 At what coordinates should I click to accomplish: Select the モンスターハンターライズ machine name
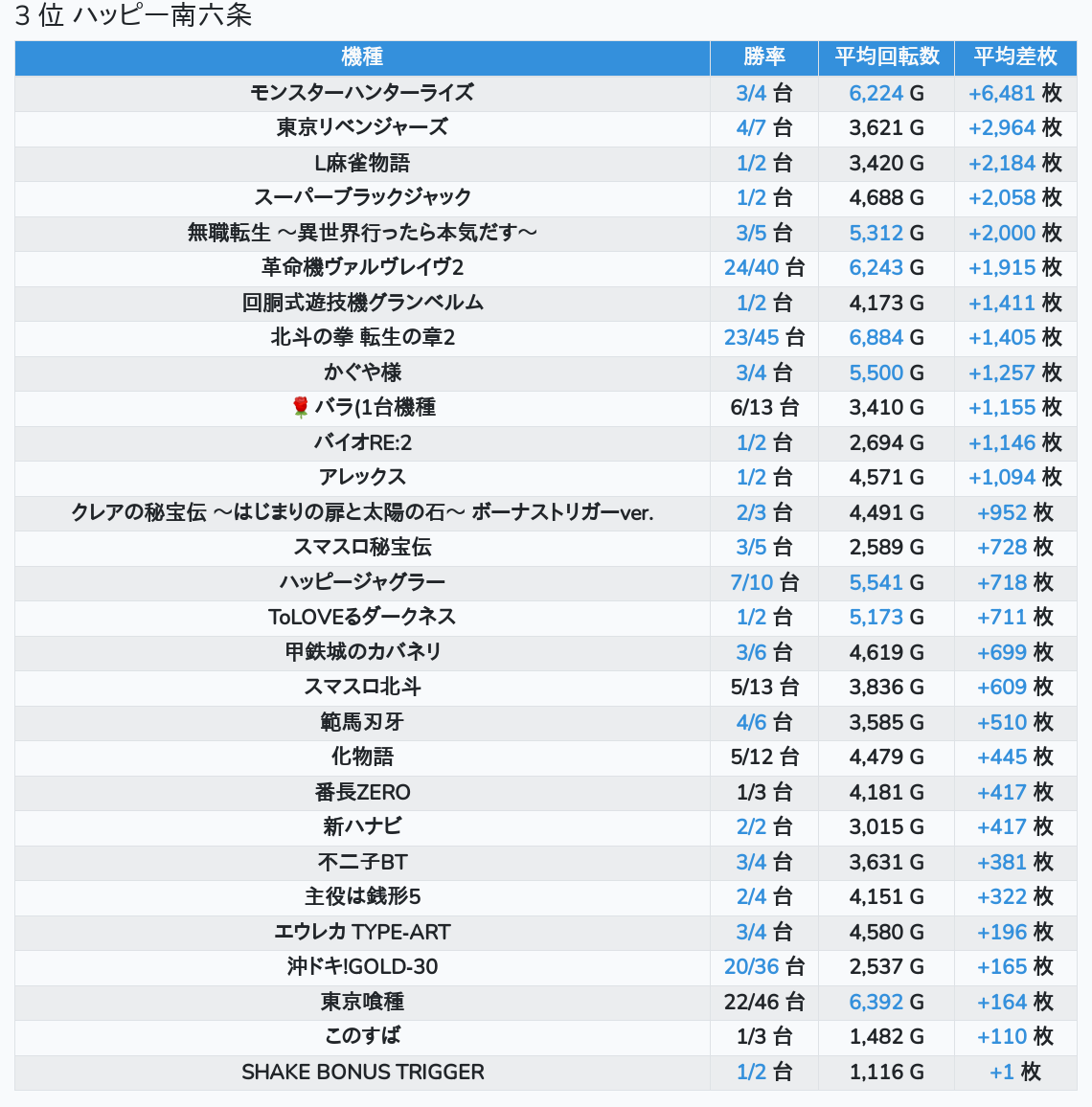pyautogui.click(x=362, y=93)
